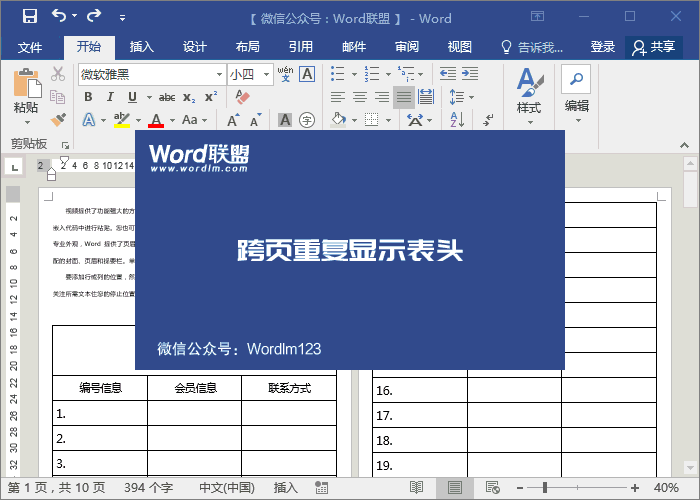Click the Shrink Font icon
Viewport: 700px width, 500px height.
coord(256,120)
